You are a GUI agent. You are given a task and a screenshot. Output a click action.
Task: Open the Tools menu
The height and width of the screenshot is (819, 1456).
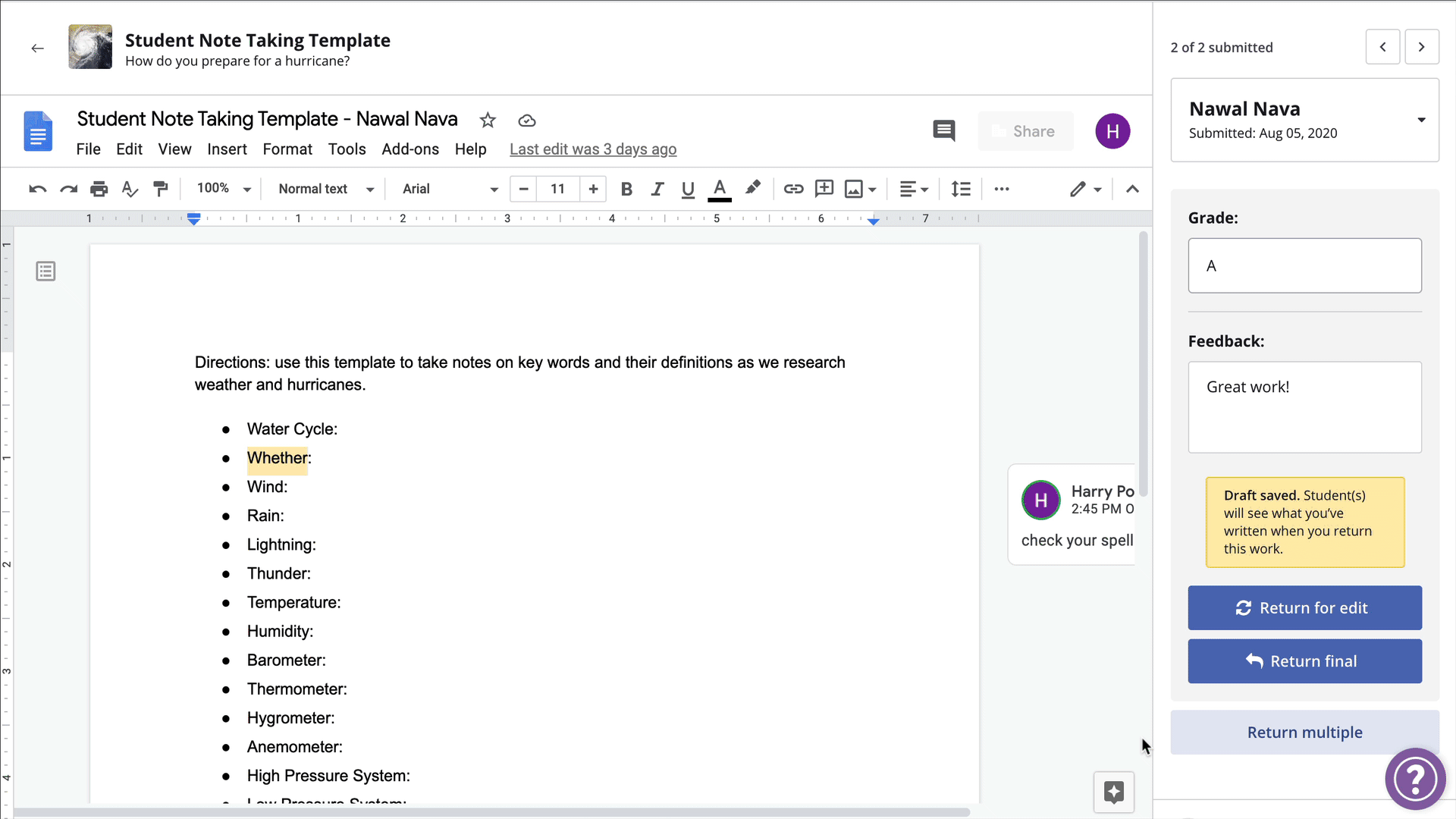[347, 149]
